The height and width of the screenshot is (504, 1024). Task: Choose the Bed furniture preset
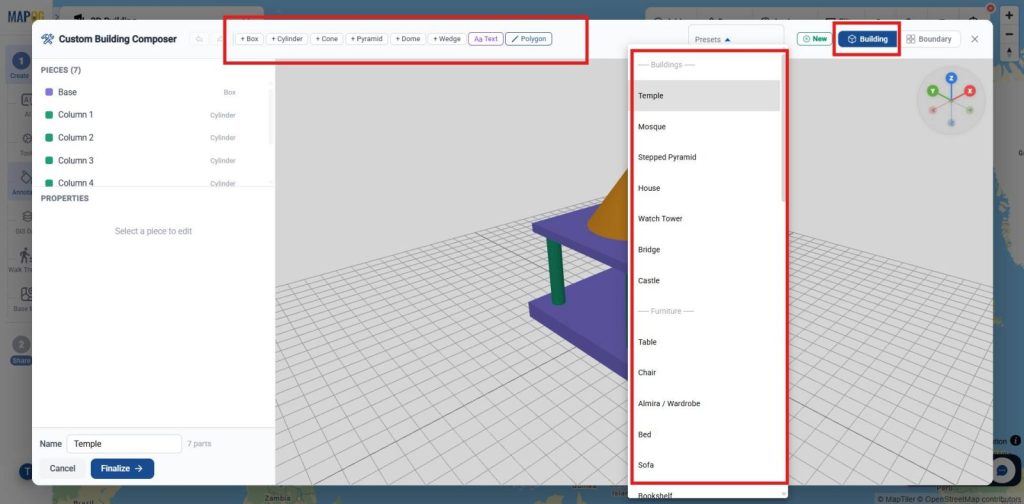tap(705, 435)
